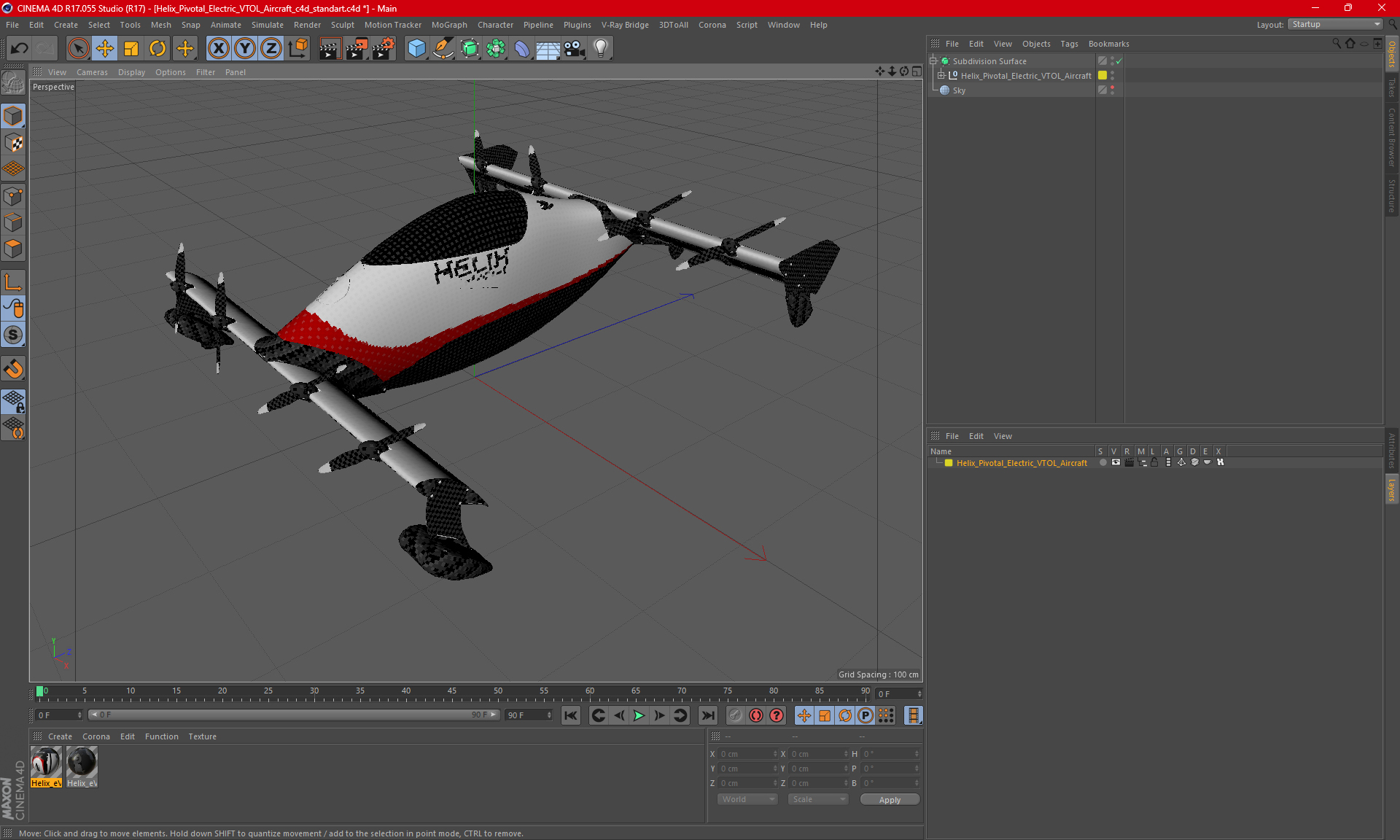Open the Layers side tab
The width and height of the screenshot is (1400, 840).
pyautogui.click(x=1392, y=490)
